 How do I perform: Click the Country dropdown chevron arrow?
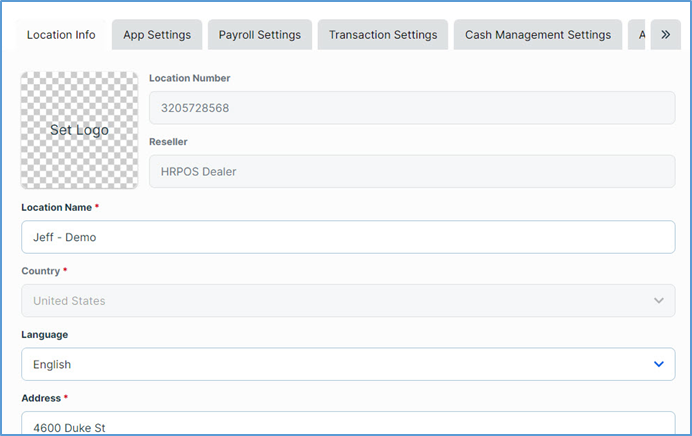pos(658,301)
